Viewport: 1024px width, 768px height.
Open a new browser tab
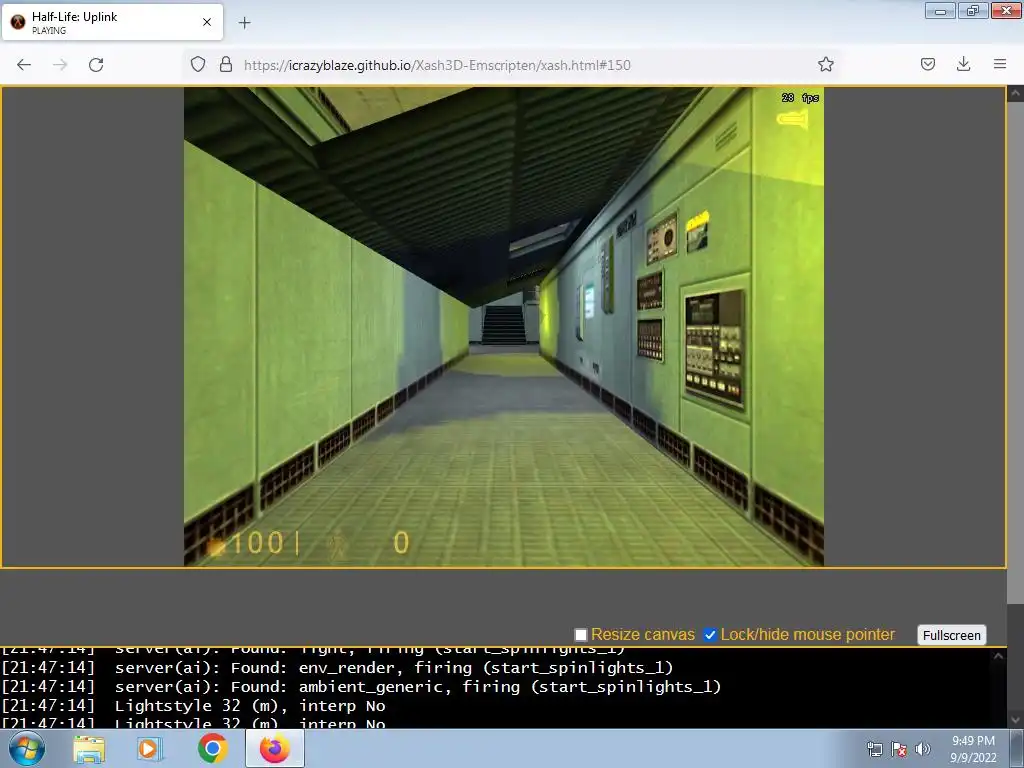[x=244, y=23]
